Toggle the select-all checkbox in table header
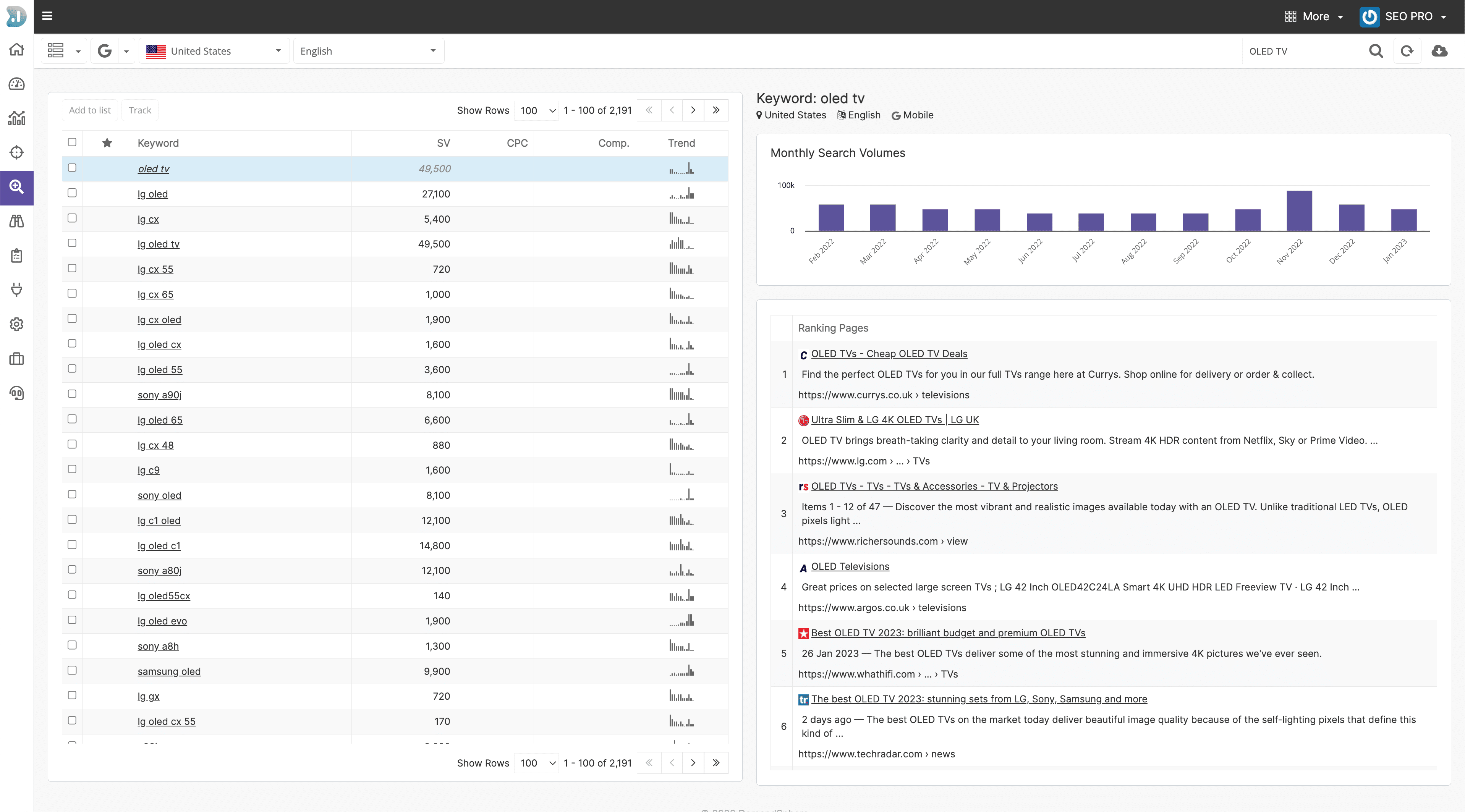The width and height of the screenshot is (1465, 812). pos(72,142)
